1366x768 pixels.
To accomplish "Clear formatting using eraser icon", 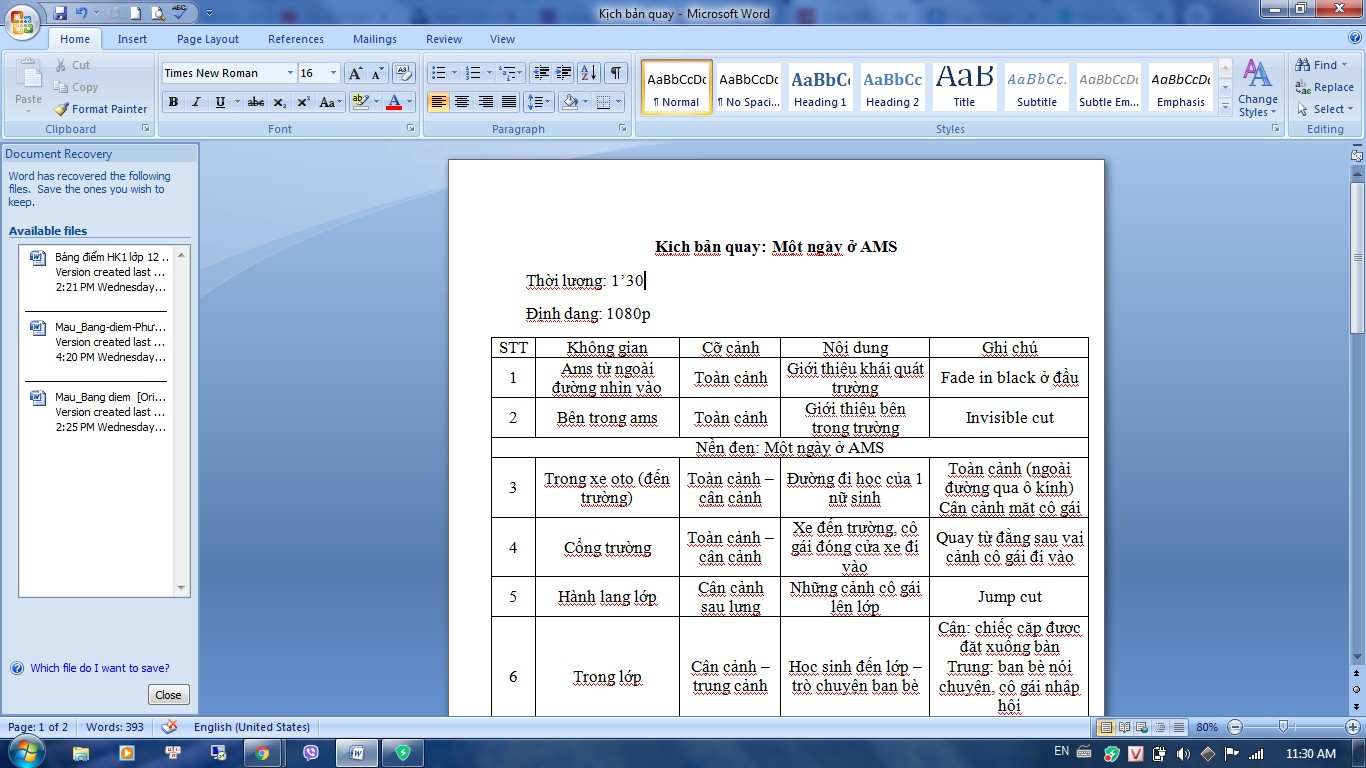I will coord(404,73).
